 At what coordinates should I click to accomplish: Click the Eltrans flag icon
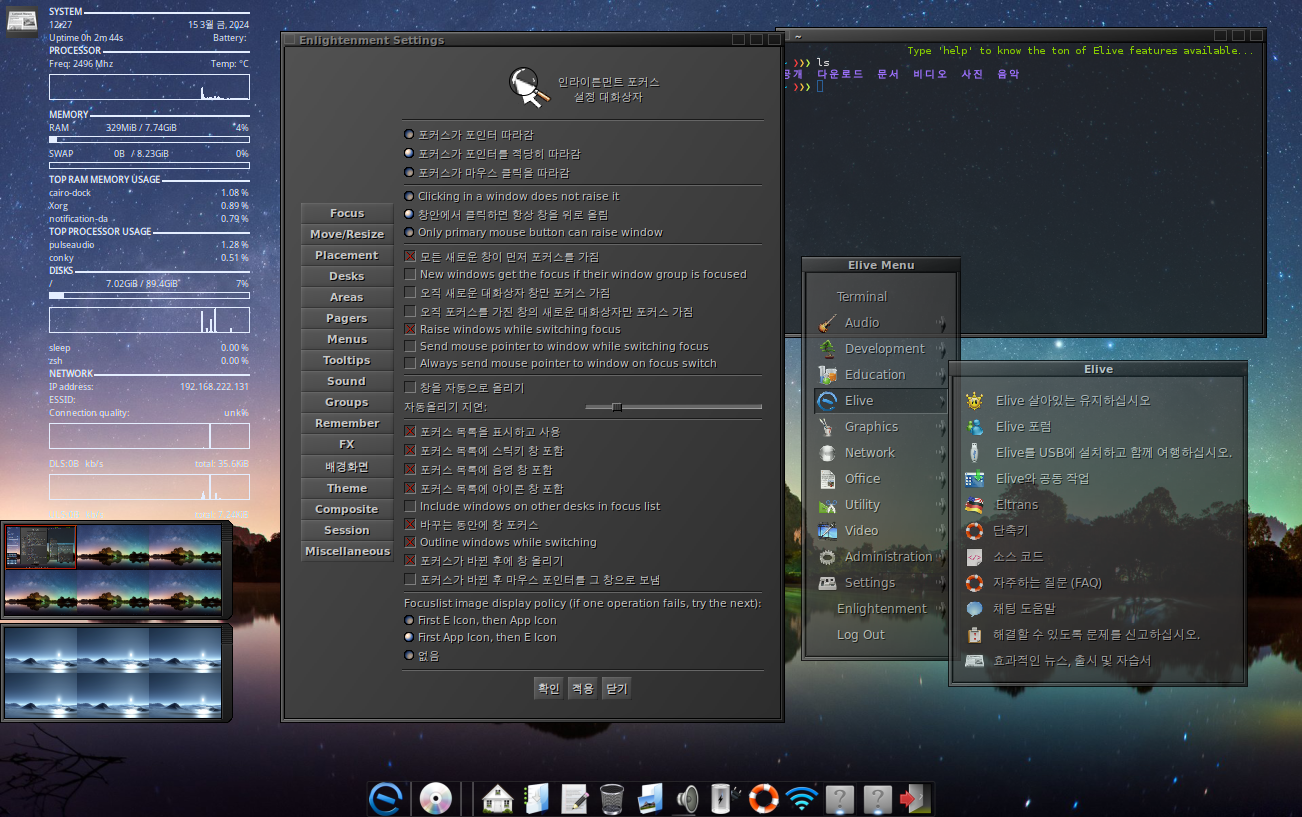[975, 505]
